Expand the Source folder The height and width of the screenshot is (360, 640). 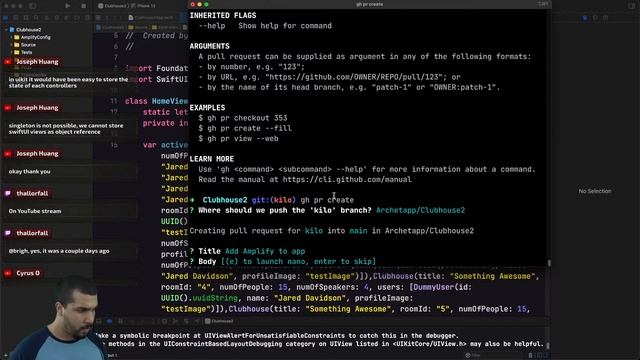point(11,44)
